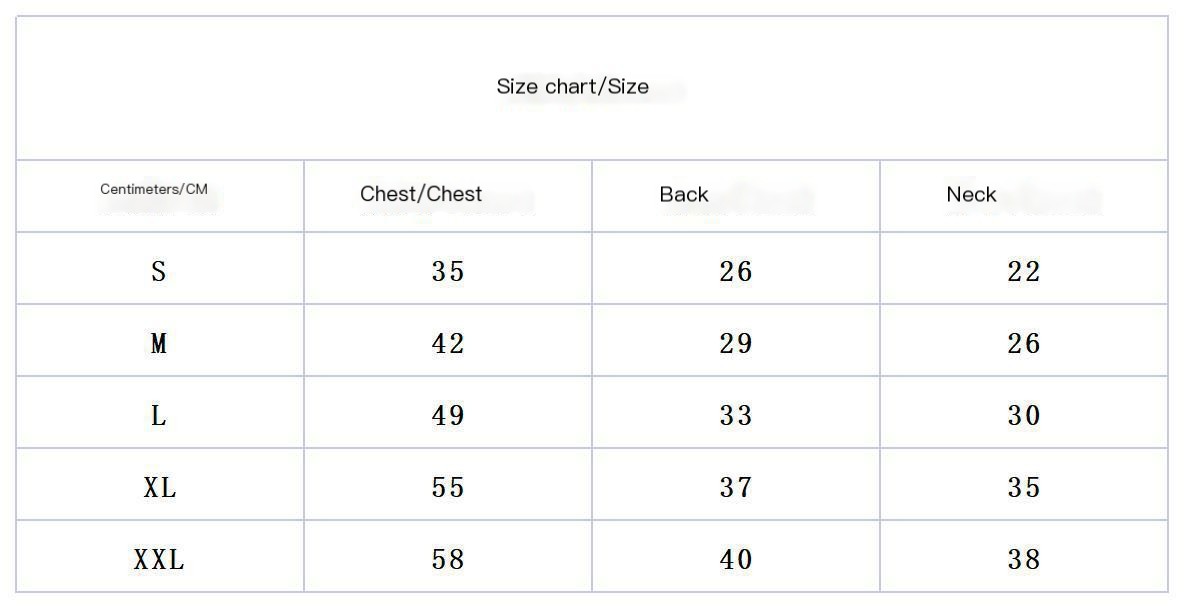This screenshot has height=608, width=1184.
Task: Select neck value 38 for size XXL
Action: tap(1024, 560)
